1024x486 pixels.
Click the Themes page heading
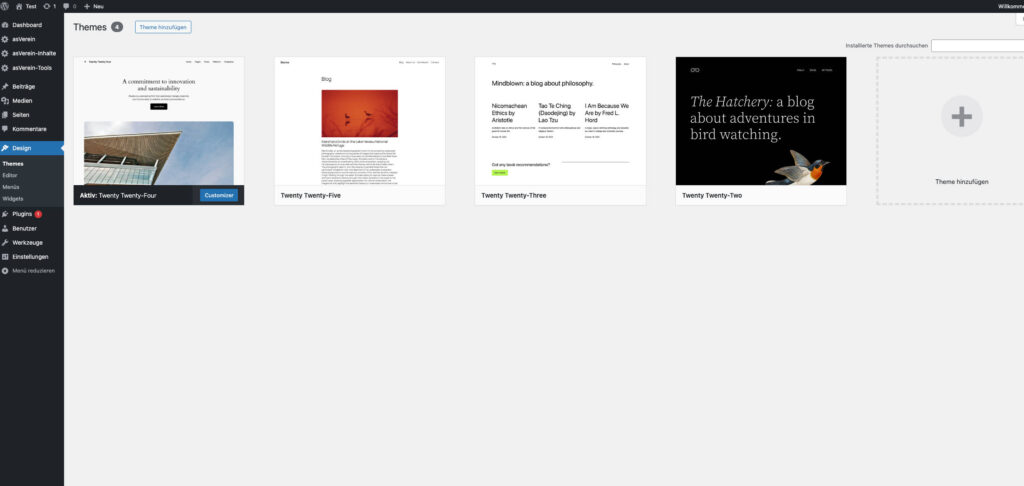click(x=89, y=27)
